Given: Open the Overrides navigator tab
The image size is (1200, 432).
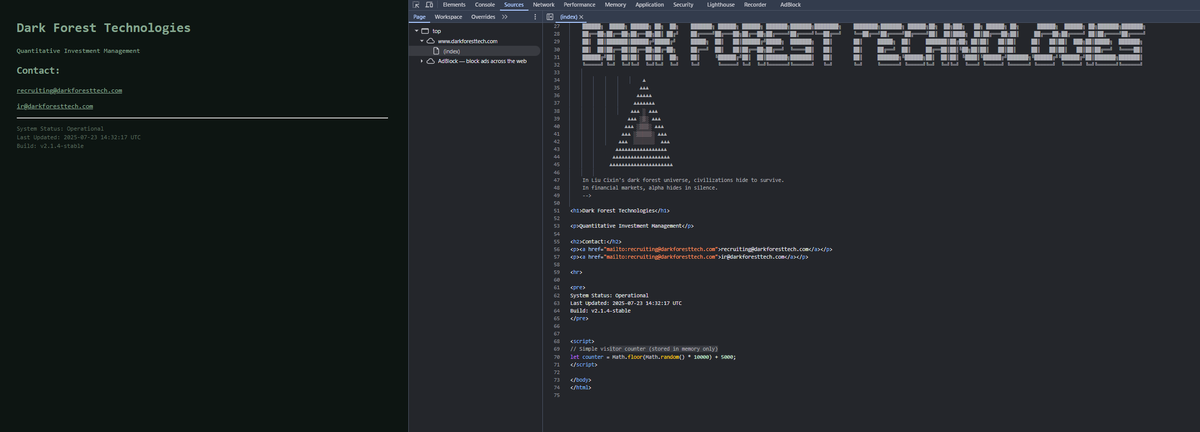Looking at the screenshot, I should (483, 17).
